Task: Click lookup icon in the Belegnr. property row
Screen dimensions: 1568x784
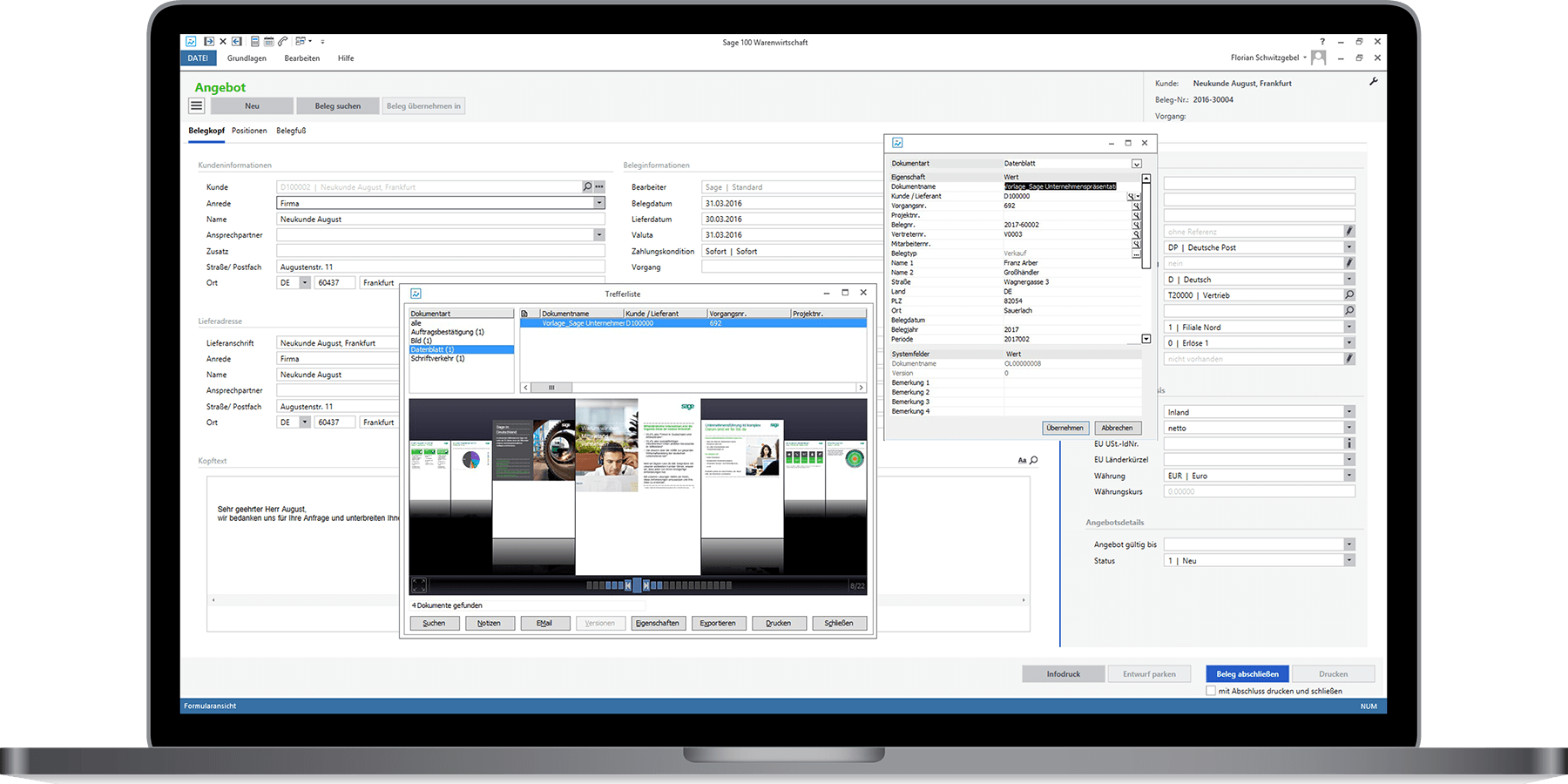Action: 1136,225
